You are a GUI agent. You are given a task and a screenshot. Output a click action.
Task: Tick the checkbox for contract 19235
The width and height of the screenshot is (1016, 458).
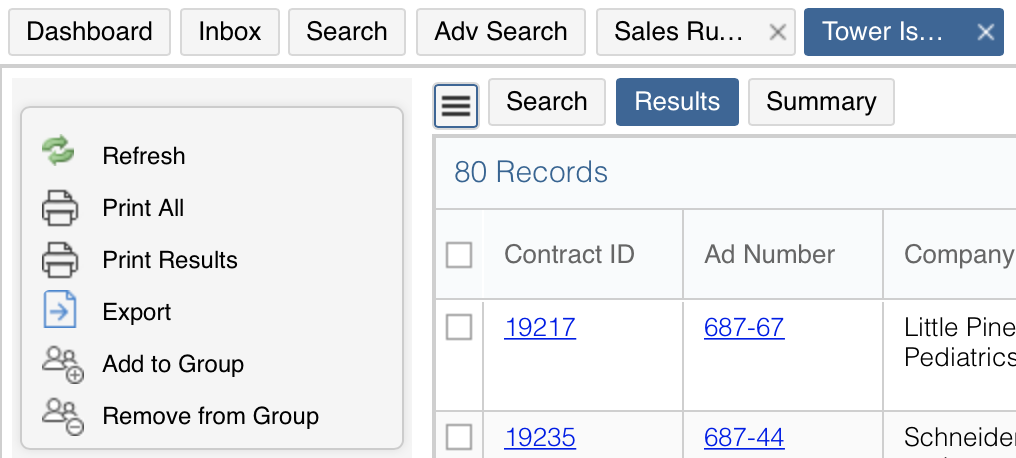(x=459, y=438)
